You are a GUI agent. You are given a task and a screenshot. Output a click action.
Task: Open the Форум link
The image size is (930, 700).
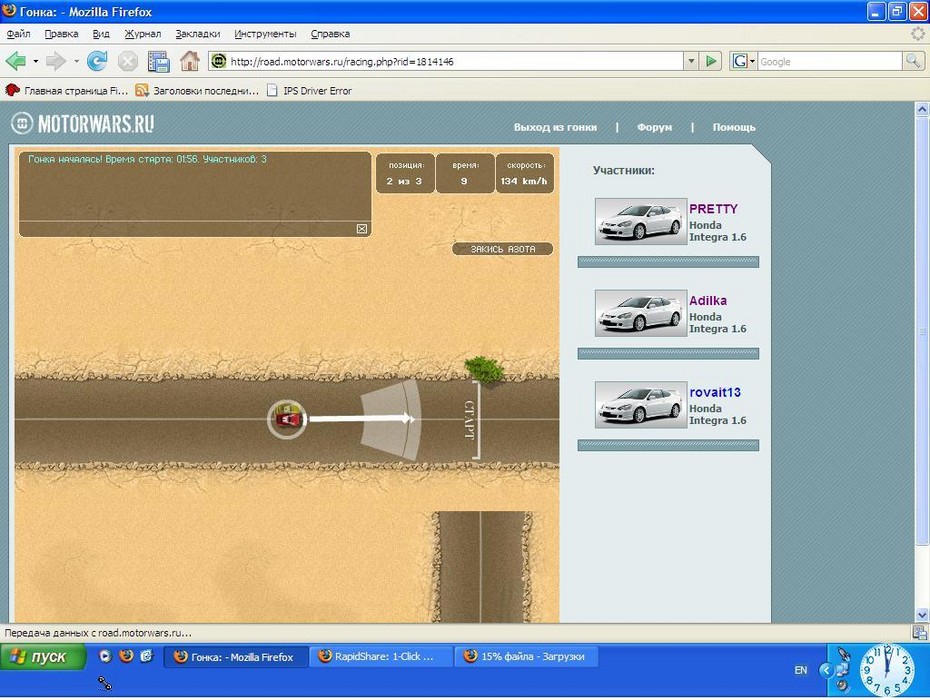(x=654, y=127)
